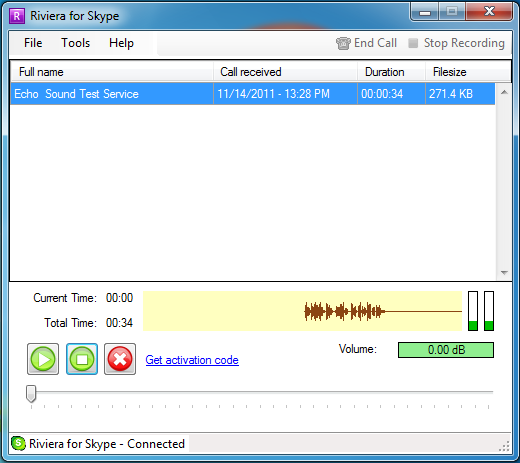This screenshot has width=520, height=463.
Task: Click the playback position slider thumb
Action: click(x=31, y=394)
